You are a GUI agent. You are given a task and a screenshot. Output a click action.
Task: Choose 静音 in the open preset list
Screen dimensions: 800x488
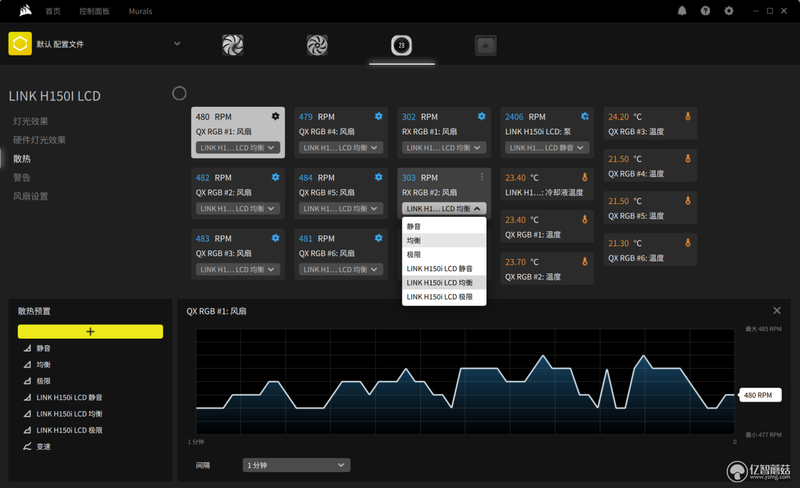coord(444,226)
